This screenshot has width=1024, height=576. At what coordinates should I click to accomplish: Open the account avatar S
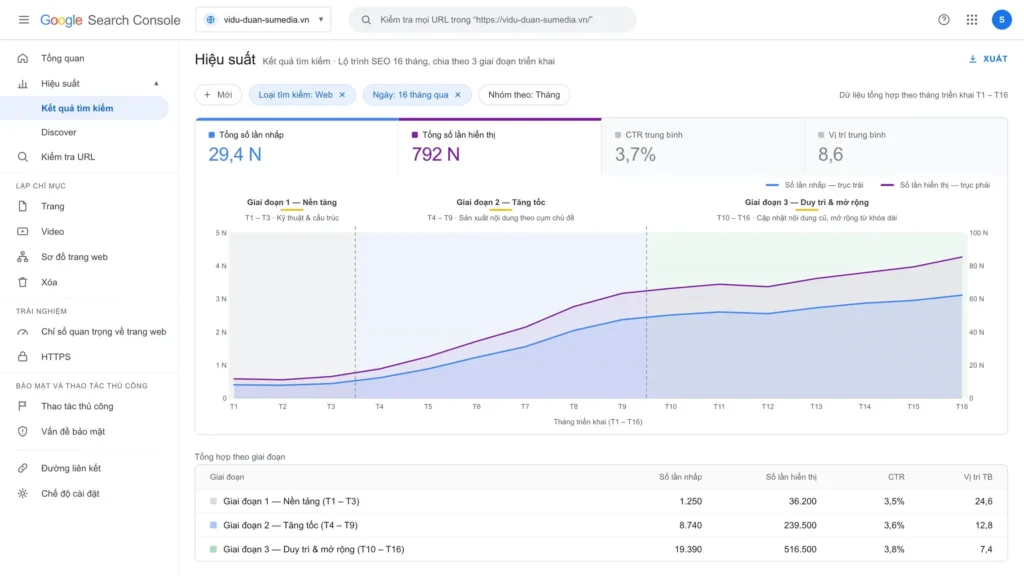(1001, 20)
